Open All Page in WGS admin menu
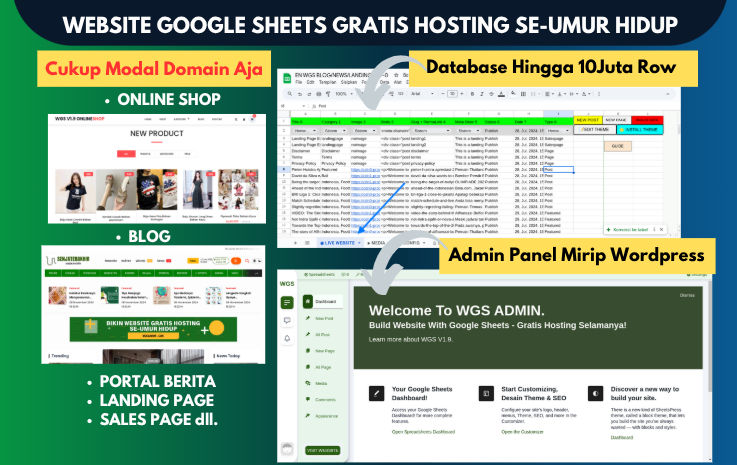Image resolution: width=737 pixels, height=465 pixels. pyautogui.click(x=320, y=367)
